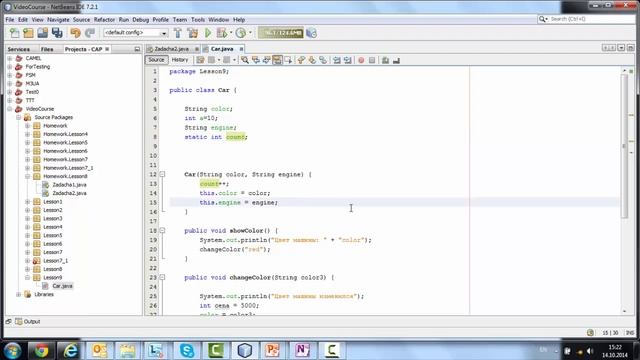Open the Output panel button
The image size is (640, 360).
click(27, 322)
